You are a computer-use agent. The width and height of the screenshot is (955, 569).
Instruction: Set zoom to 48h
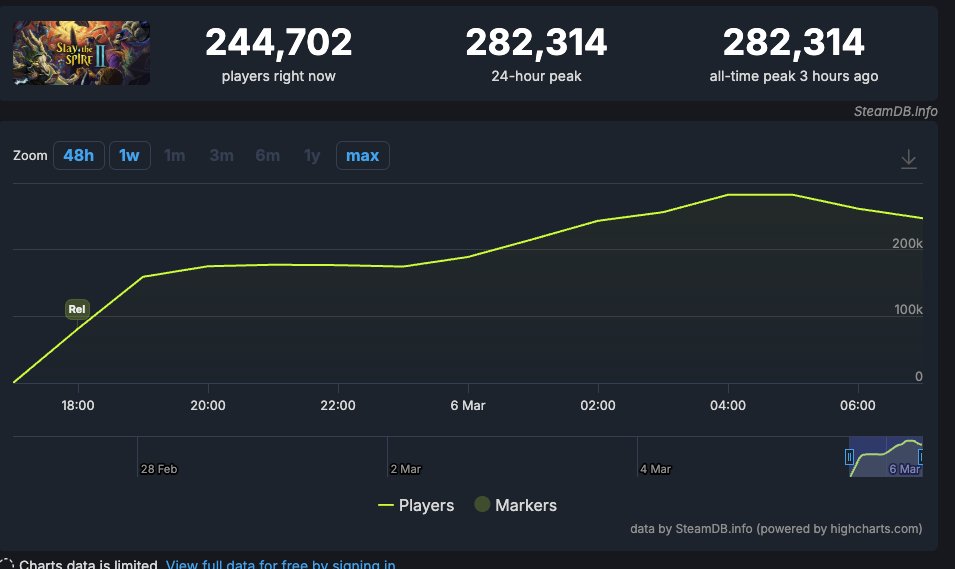pos(79,155)
